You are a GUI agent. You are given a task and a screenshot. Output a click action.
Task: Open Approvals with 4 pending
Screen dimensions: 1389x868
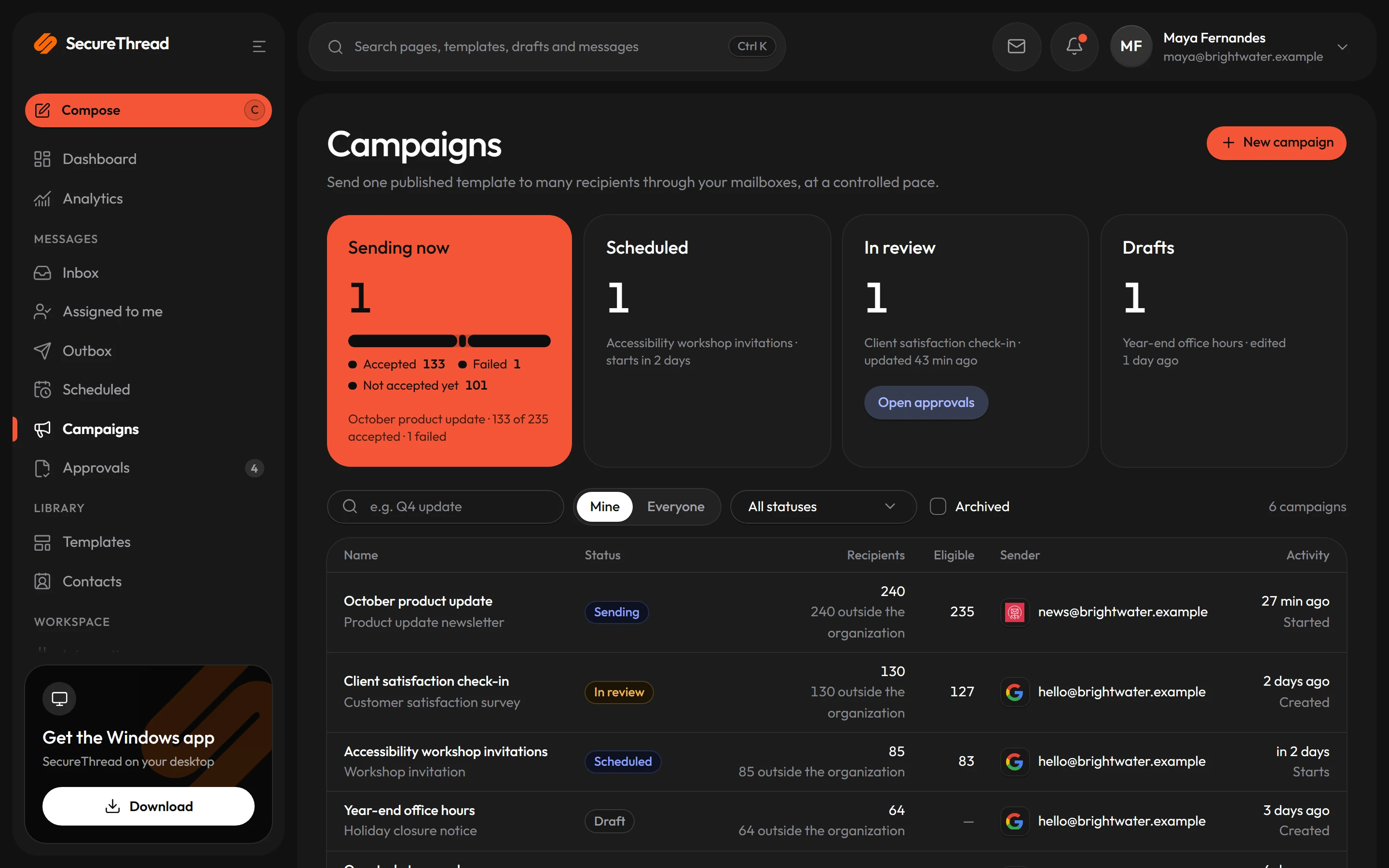click(x=148, y=468)
